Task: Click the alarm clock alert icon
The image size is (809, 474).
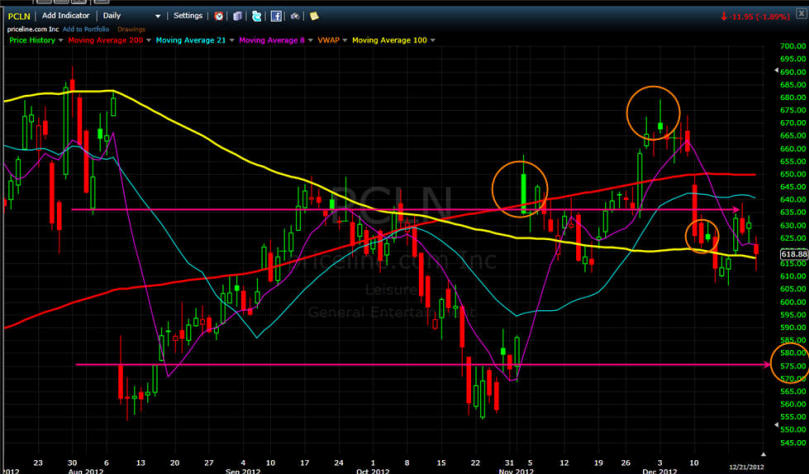Action: click(x=219, y=17)
